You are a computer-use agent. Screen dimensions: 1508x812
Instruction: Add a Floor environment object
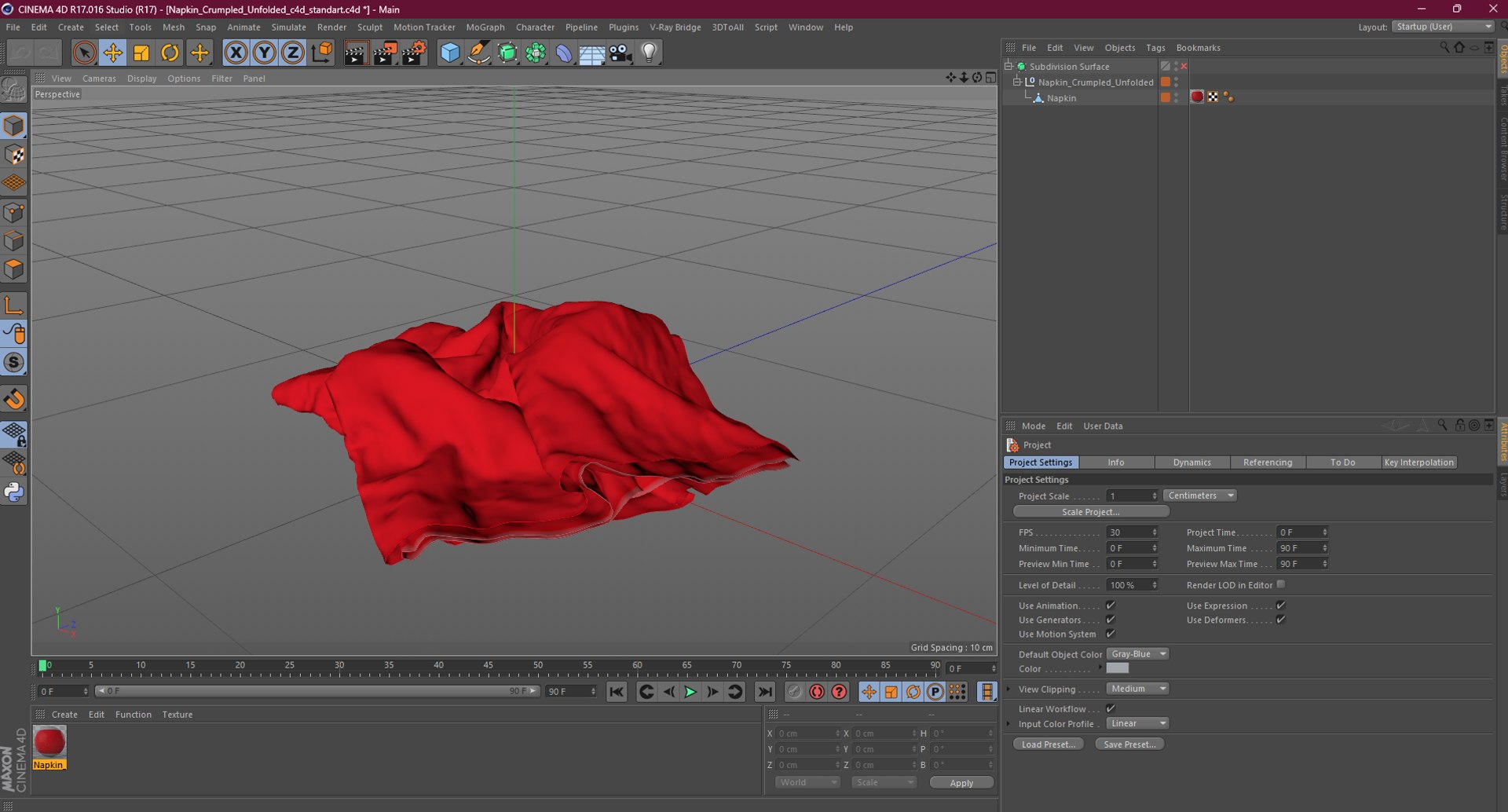point(592,53)
